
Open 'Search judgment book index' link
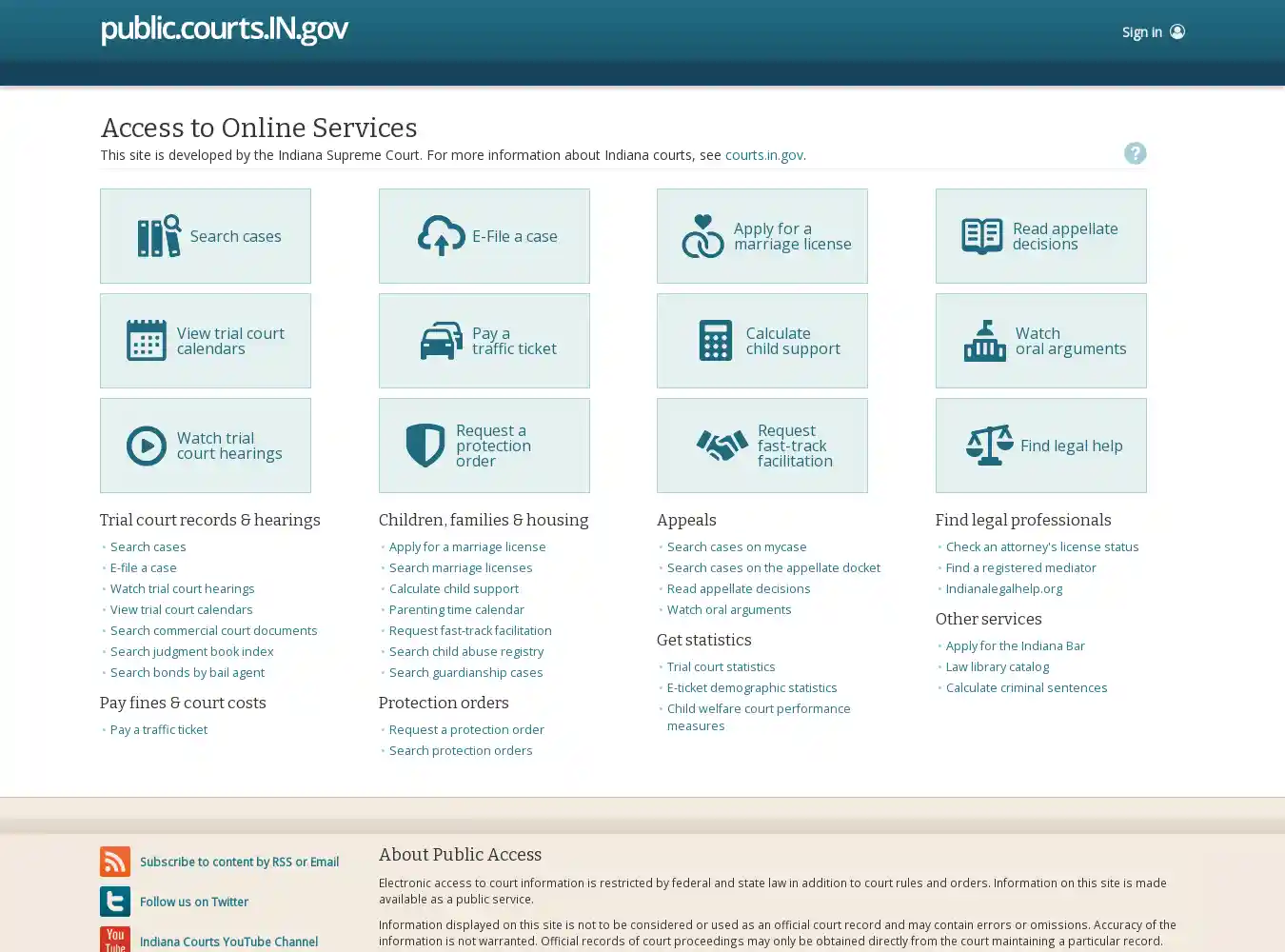[x=191, y=651]
